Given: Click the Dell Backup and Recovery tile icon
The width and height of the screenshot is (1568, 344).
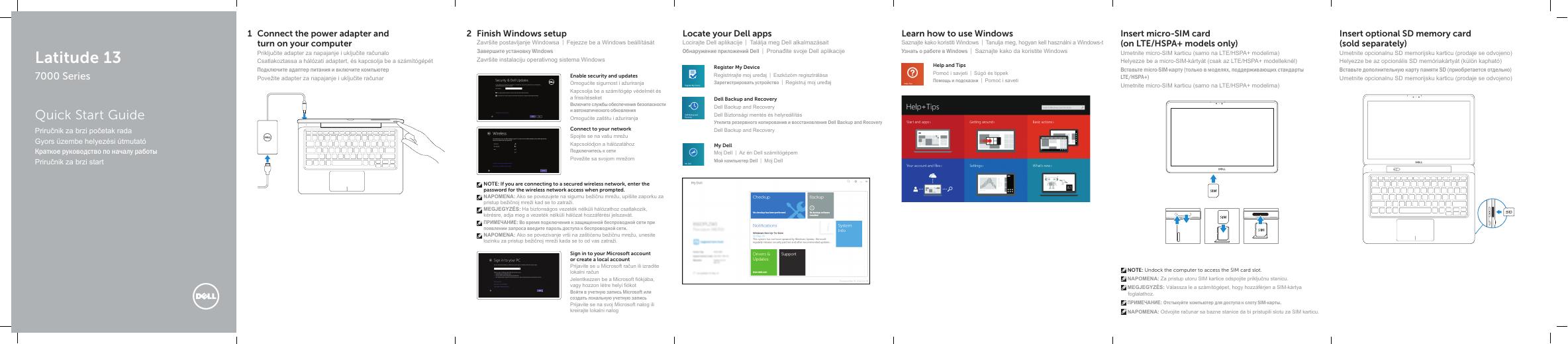Looking at the screenshot, I should pyautogui.click(x=693, y=109).
